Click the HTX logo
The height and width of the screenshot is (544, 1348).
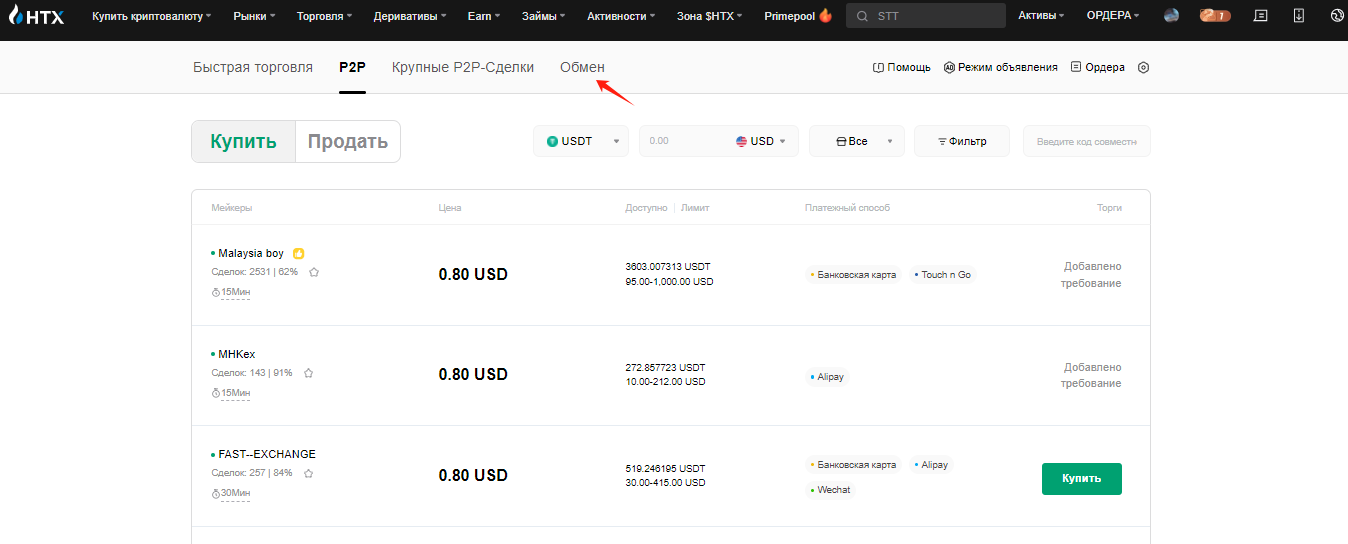point(36,16)
